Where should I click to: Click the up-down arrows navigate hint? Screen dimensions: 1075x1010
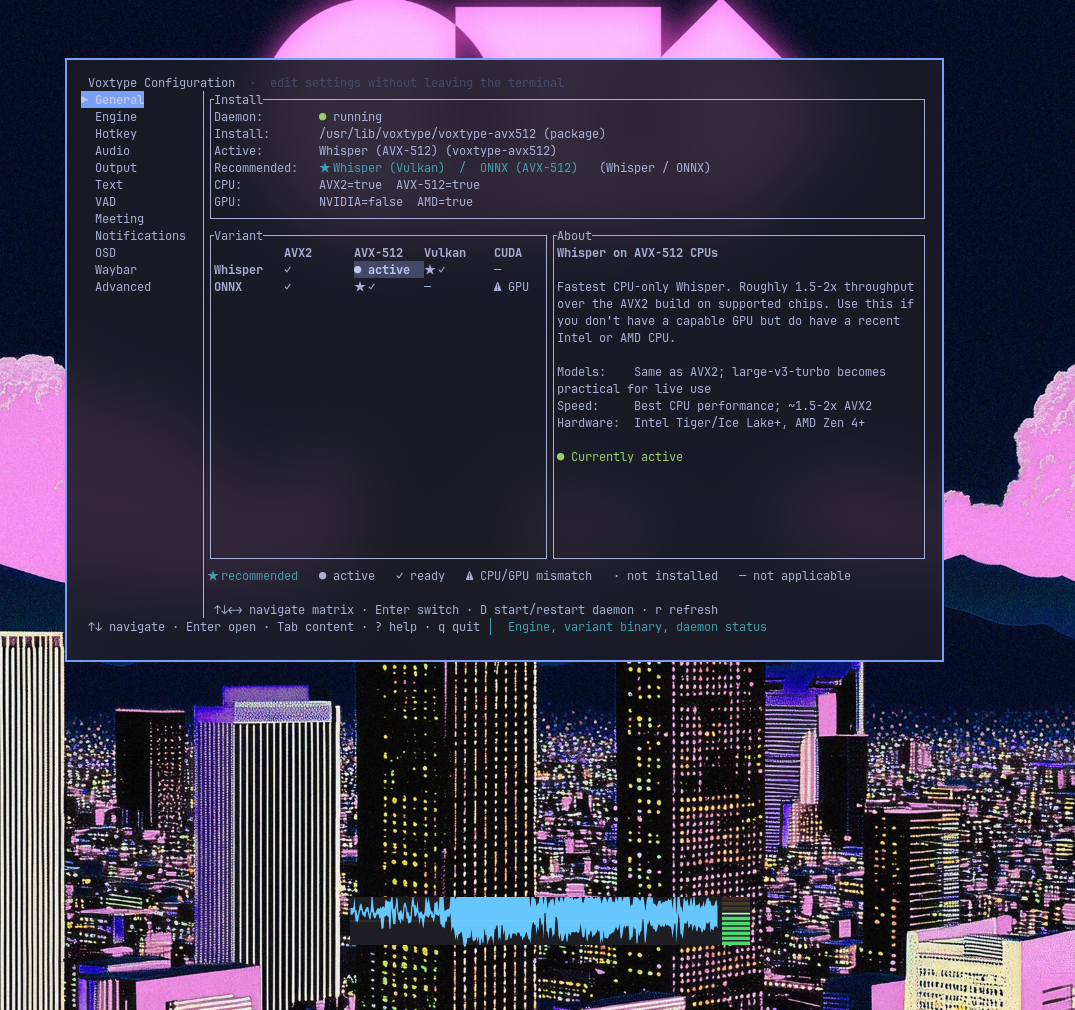coord(126,627)
